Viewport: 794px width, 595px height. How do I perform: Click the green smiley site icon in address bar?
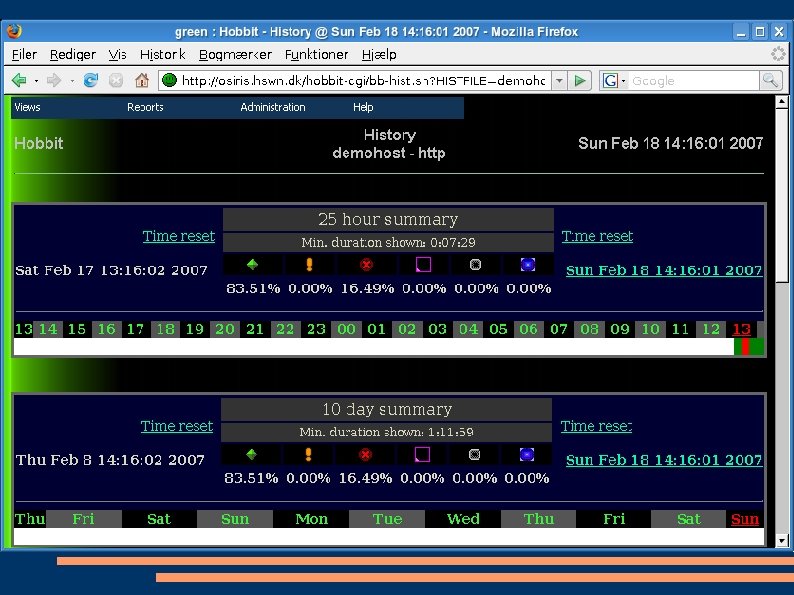169,80
